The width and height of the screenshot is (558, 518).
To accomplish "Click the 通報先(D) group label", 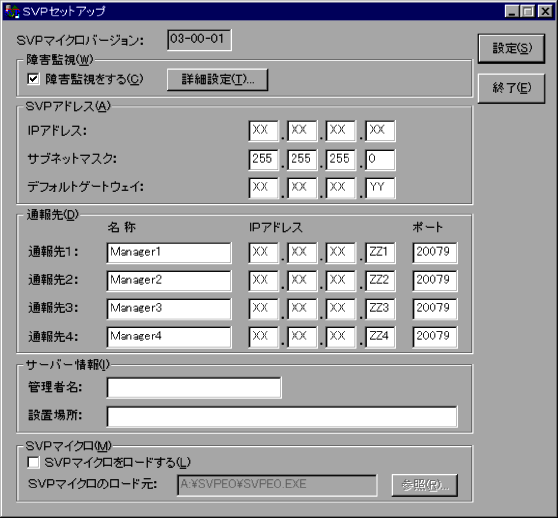I will pos(53,215).
